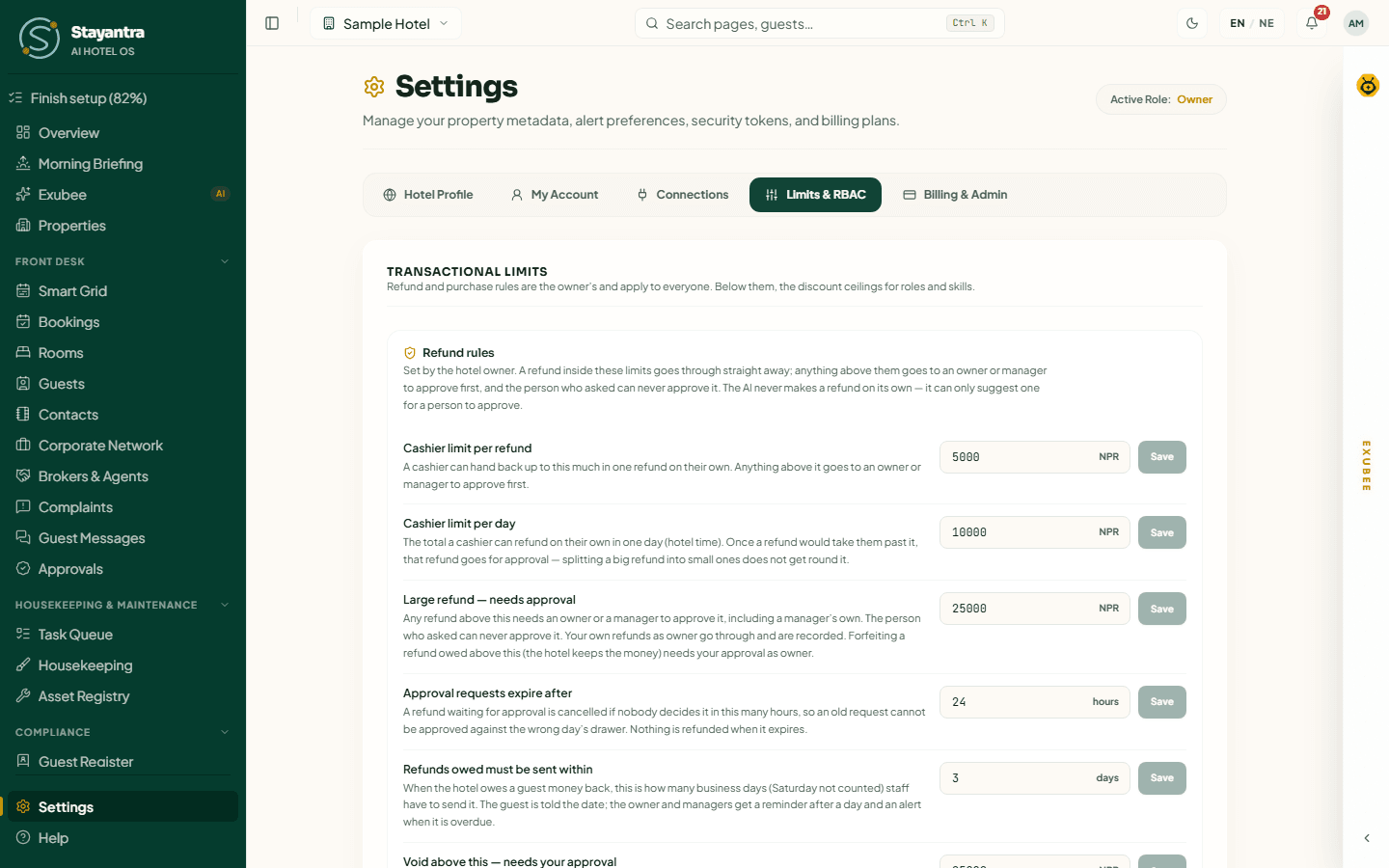The image size is (1389, 868).
Task: Switch to dark mode moon icon
Action: (x=1192, y=23)
